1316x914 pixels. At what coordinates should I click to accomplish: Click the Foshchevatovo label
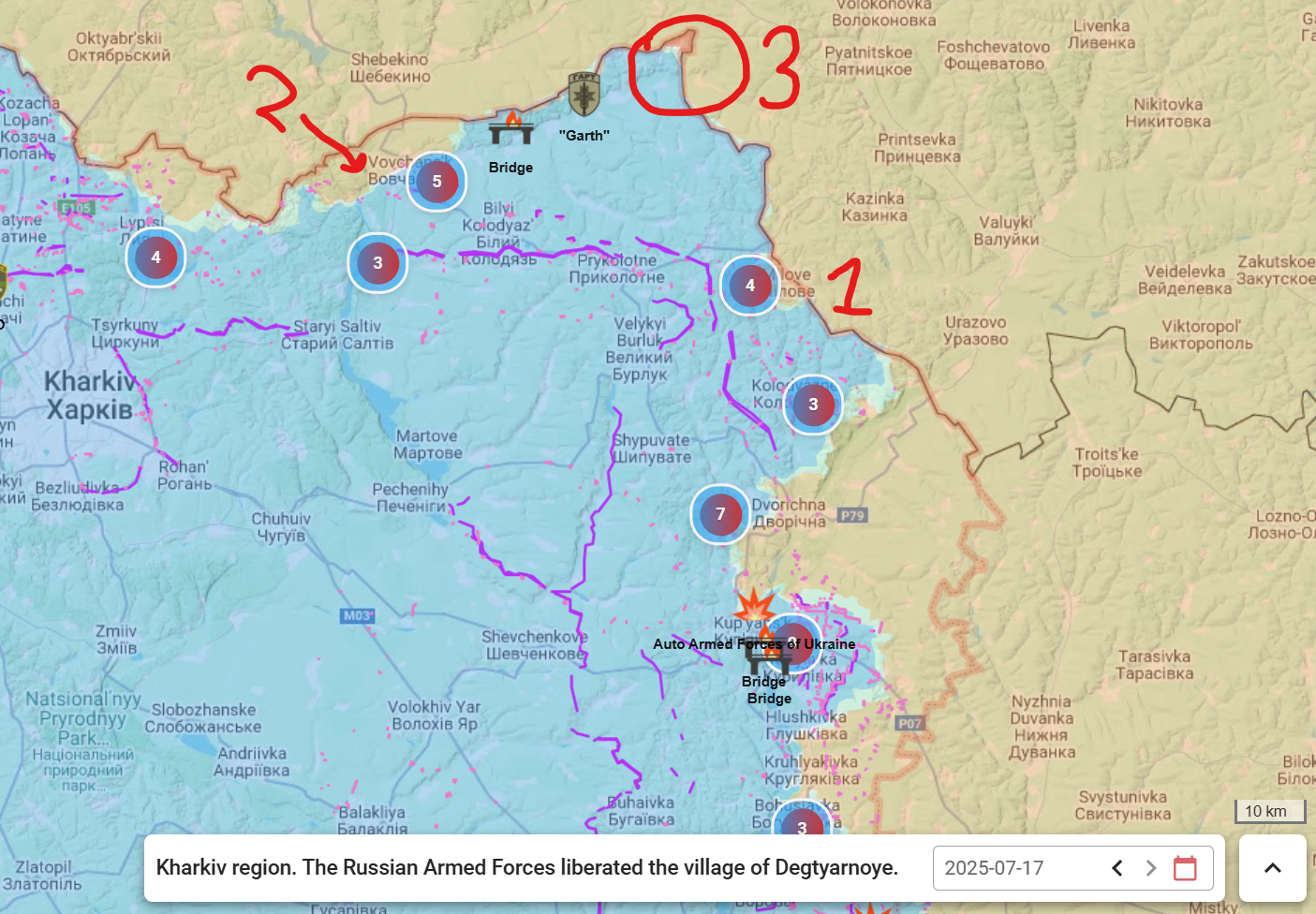994,55
